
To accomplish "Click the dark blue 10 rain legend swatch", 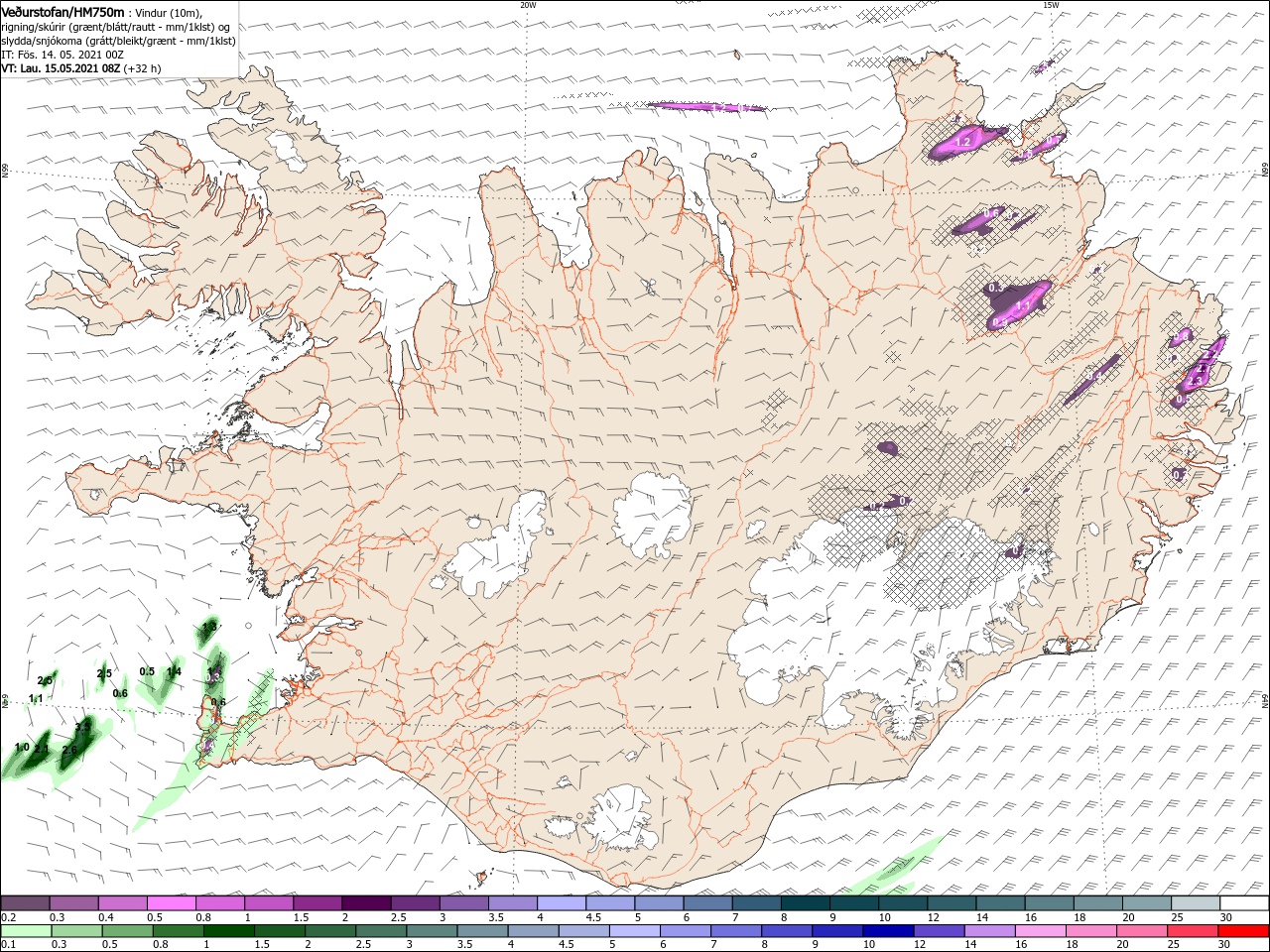I will pos(886,931).
